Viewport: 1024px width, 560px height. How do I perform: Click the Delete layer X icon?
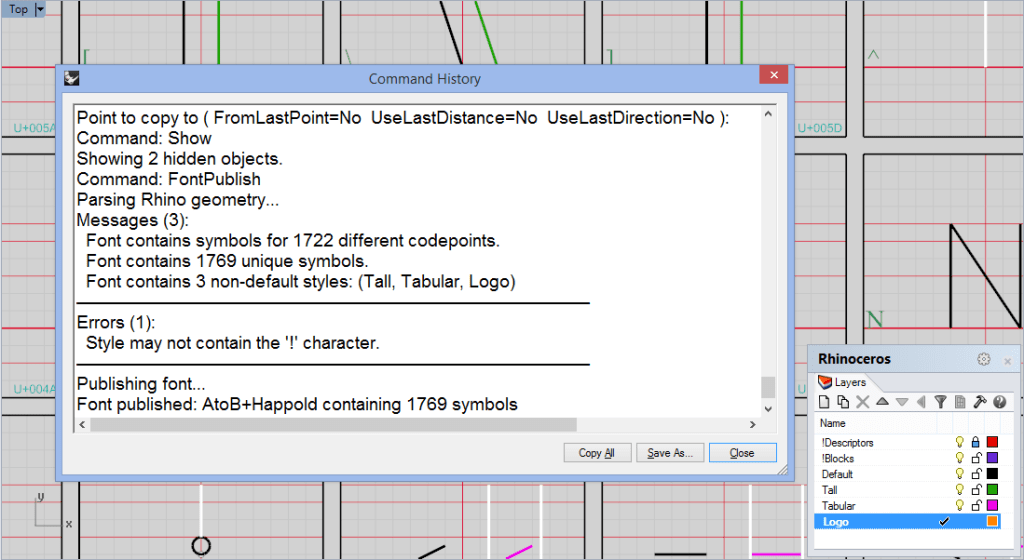coord(862,402)
